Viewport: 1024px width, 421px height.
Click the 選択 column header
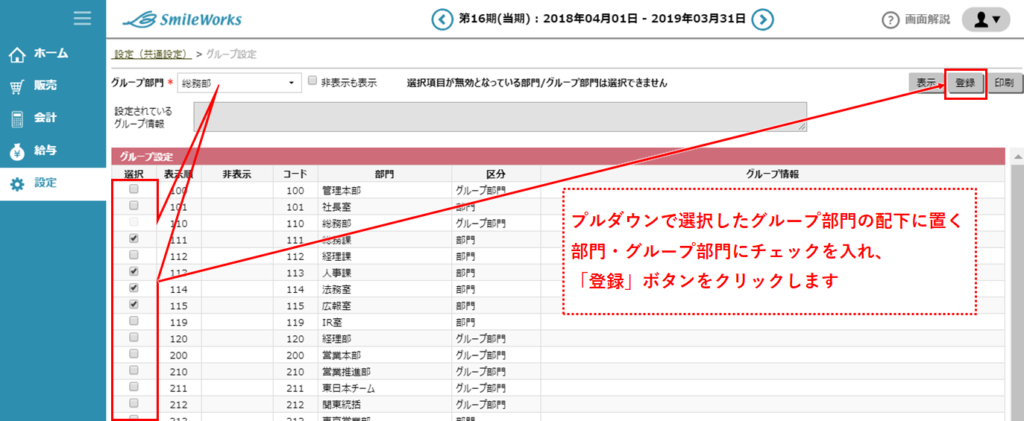click(133, 174)
